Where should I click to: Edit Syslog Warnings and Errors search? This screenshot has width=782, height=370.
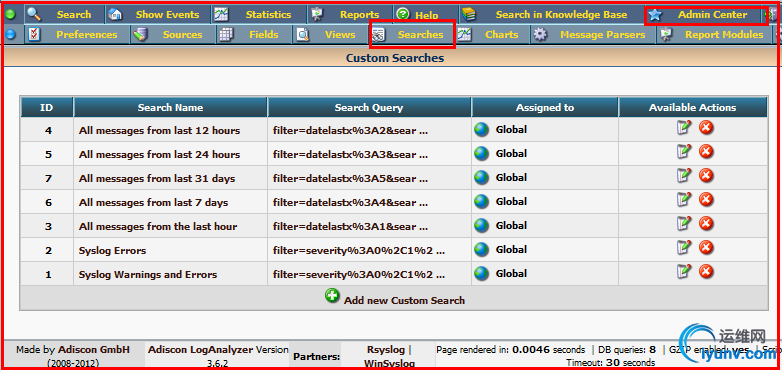tap(684, 272)
